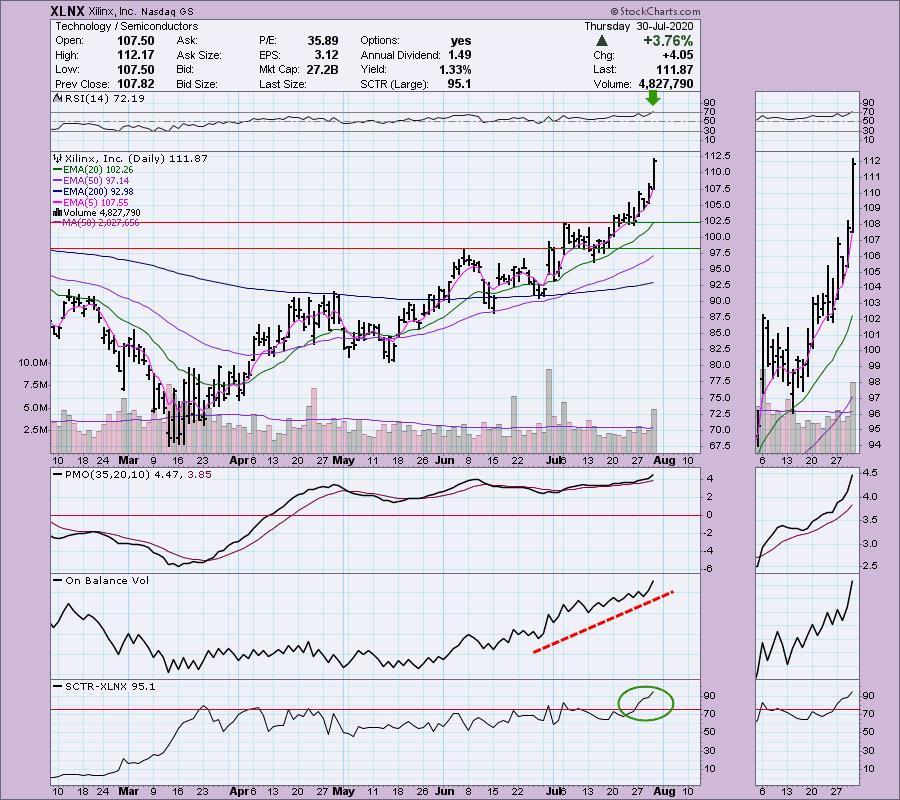
Task: Click the SCTR-XLNX 95.1 panel label
Action: 110,686
